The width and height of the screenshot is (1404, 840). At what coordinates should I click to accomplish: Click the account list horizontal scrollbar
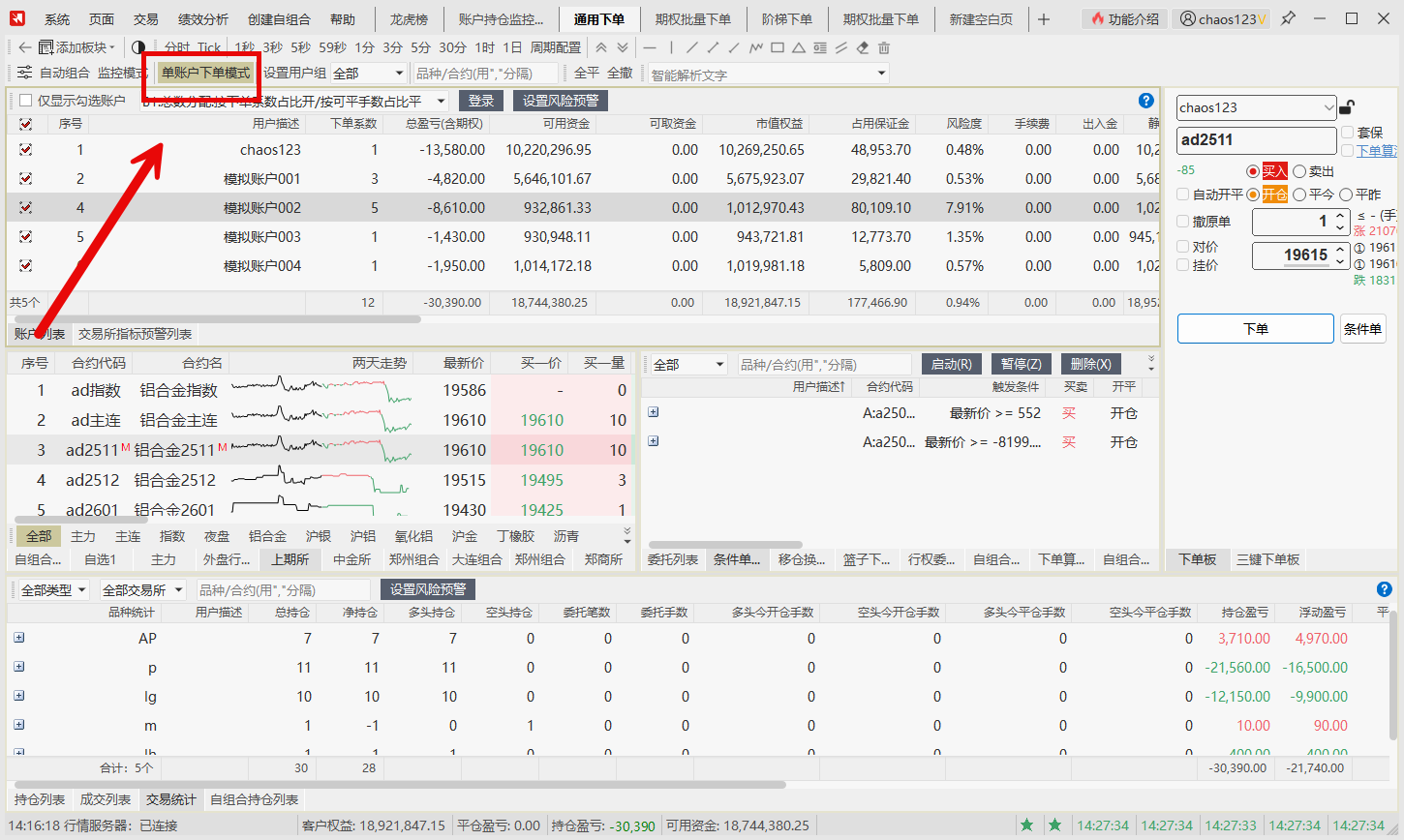coord(216,318)
